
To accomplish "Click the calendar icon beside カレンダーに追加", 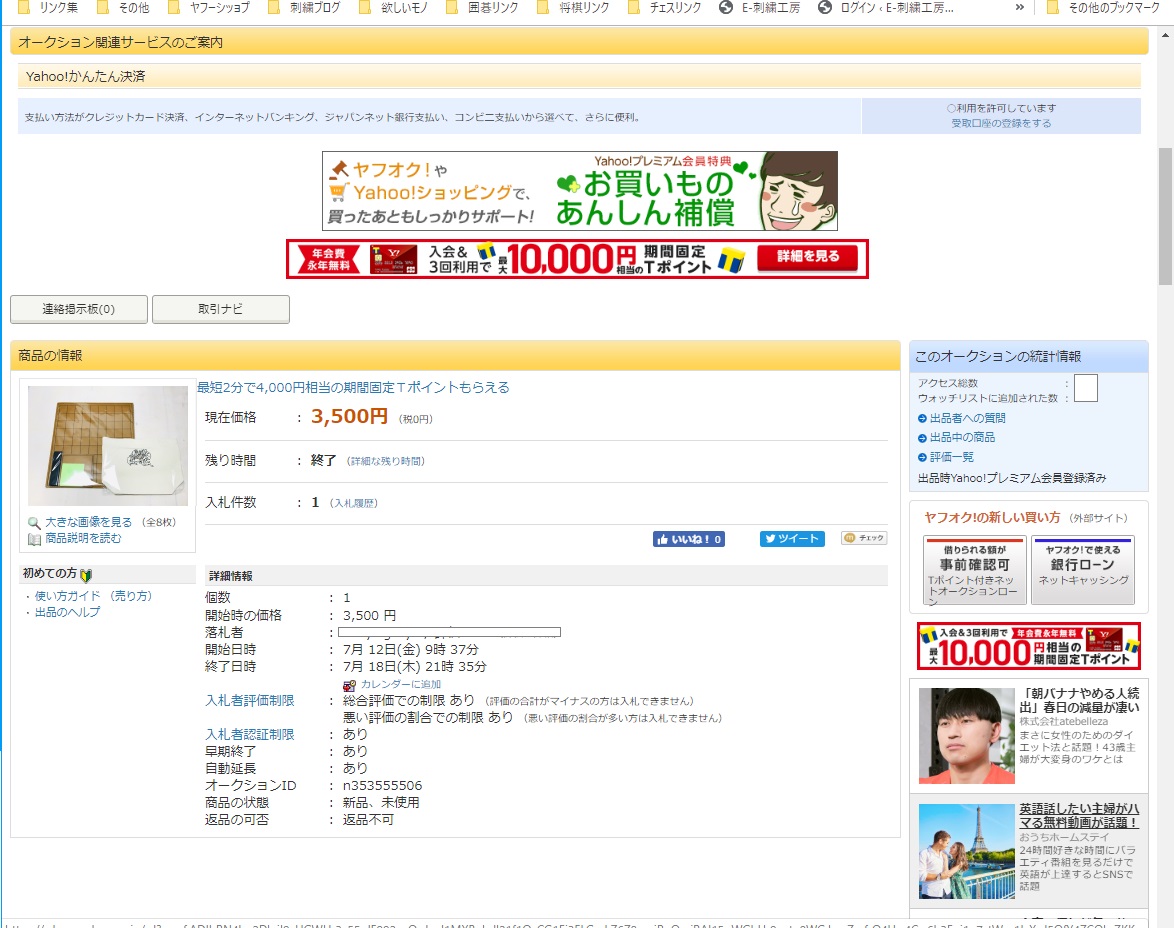I will coord(349,685).
